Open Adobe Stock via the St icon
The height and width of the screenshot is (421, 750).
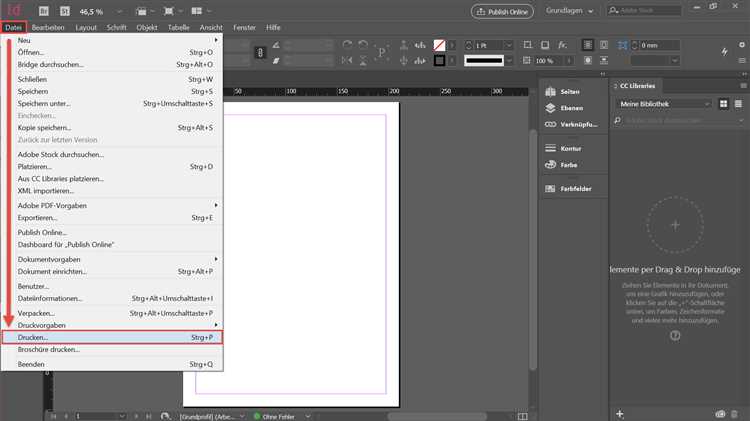pyautogui.click(x=65, y=11)
